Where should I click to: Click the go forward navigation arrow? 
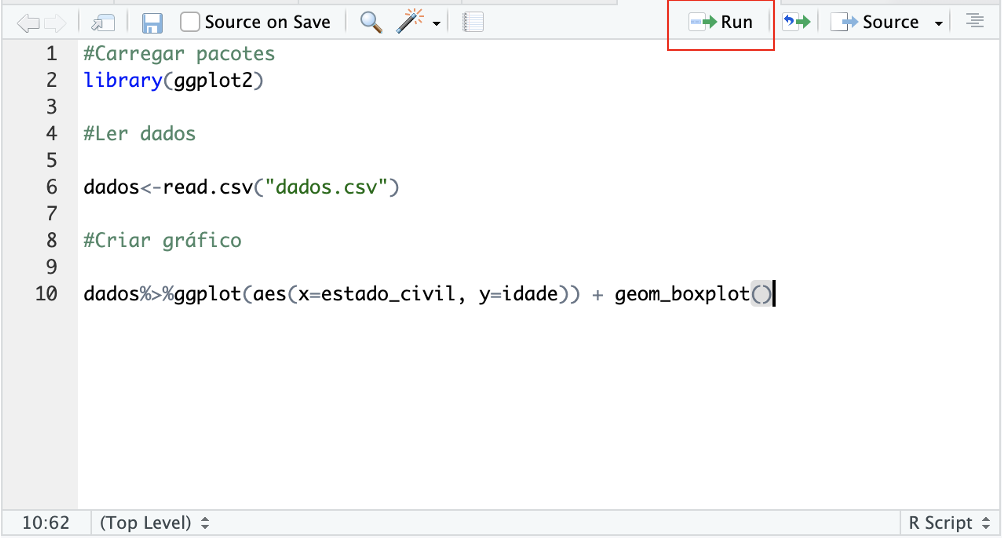point(55,22)
